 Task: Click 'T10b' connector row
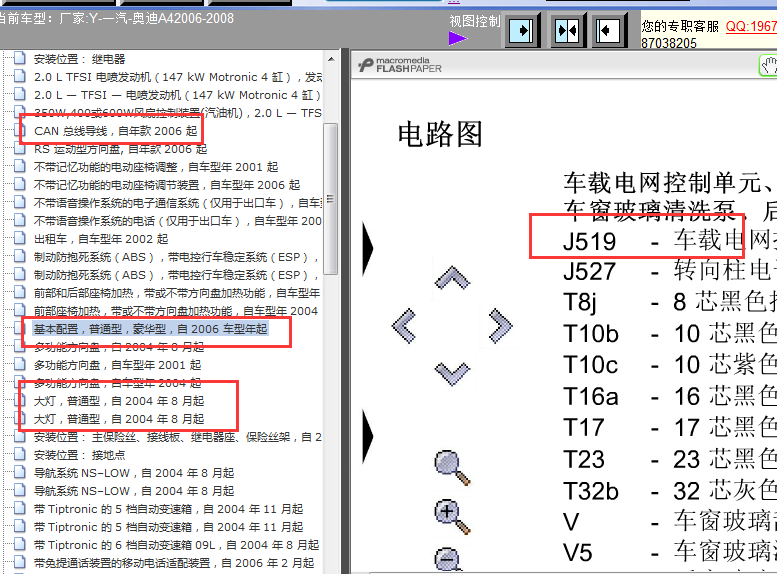click(669, 334)
